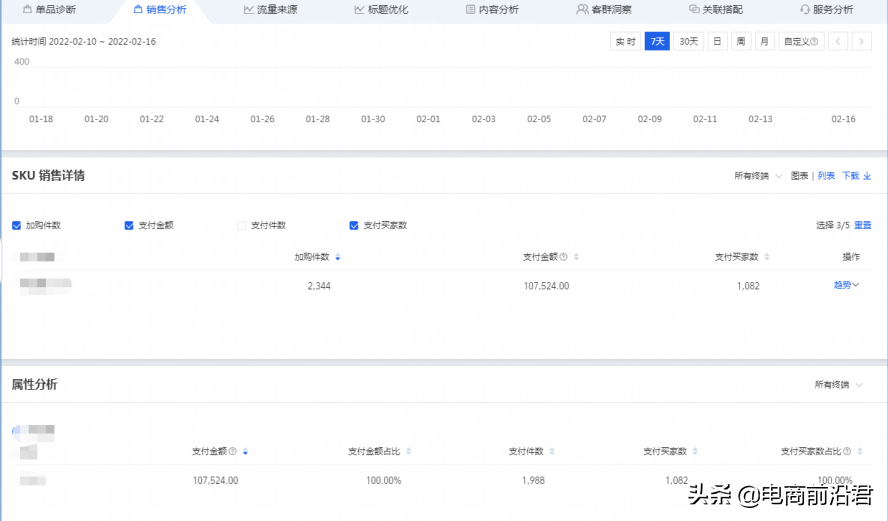Click attribute 支付金额占比 value 100.00%
Viewport: 888px width, 521px height.
(383, 480)
